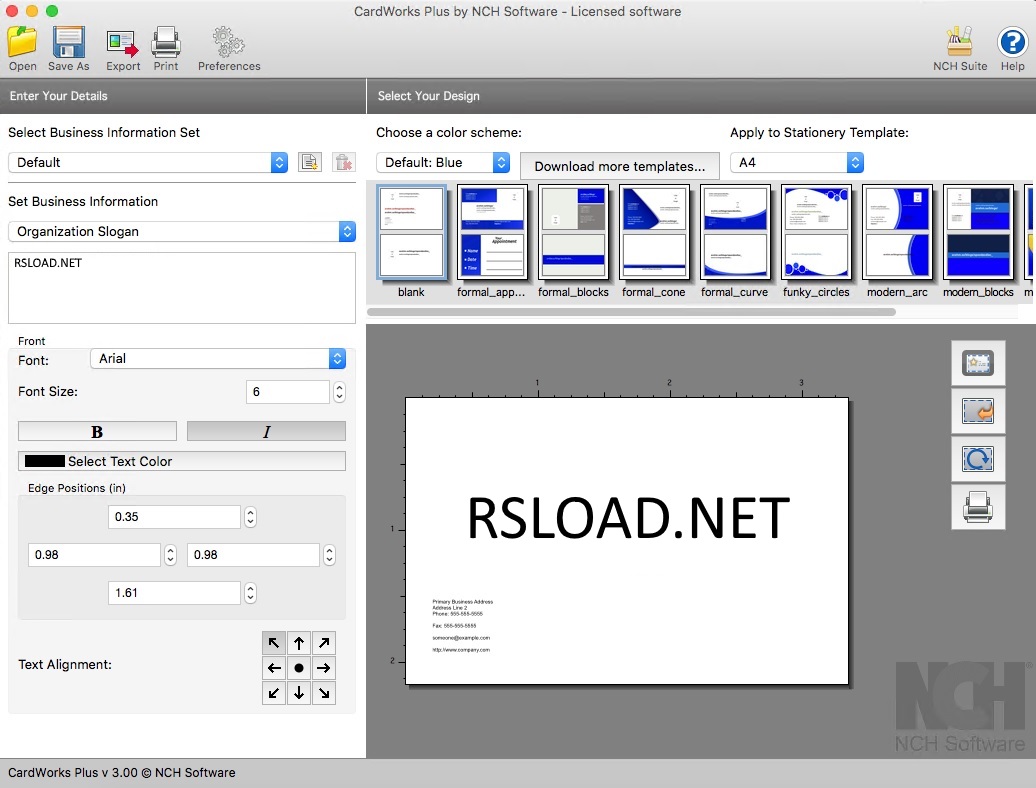Select center text alignment dot
1036x788 pixels.
(x=299, y=668)
